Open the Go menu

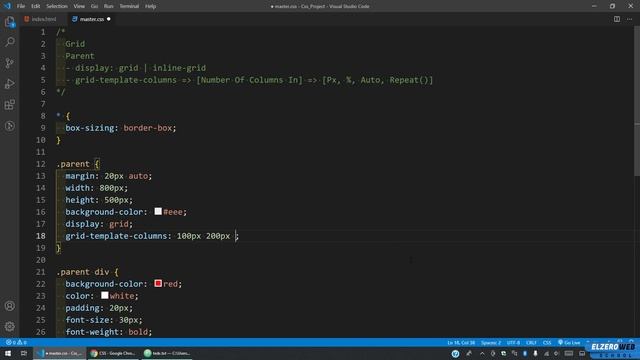(94, 6)
